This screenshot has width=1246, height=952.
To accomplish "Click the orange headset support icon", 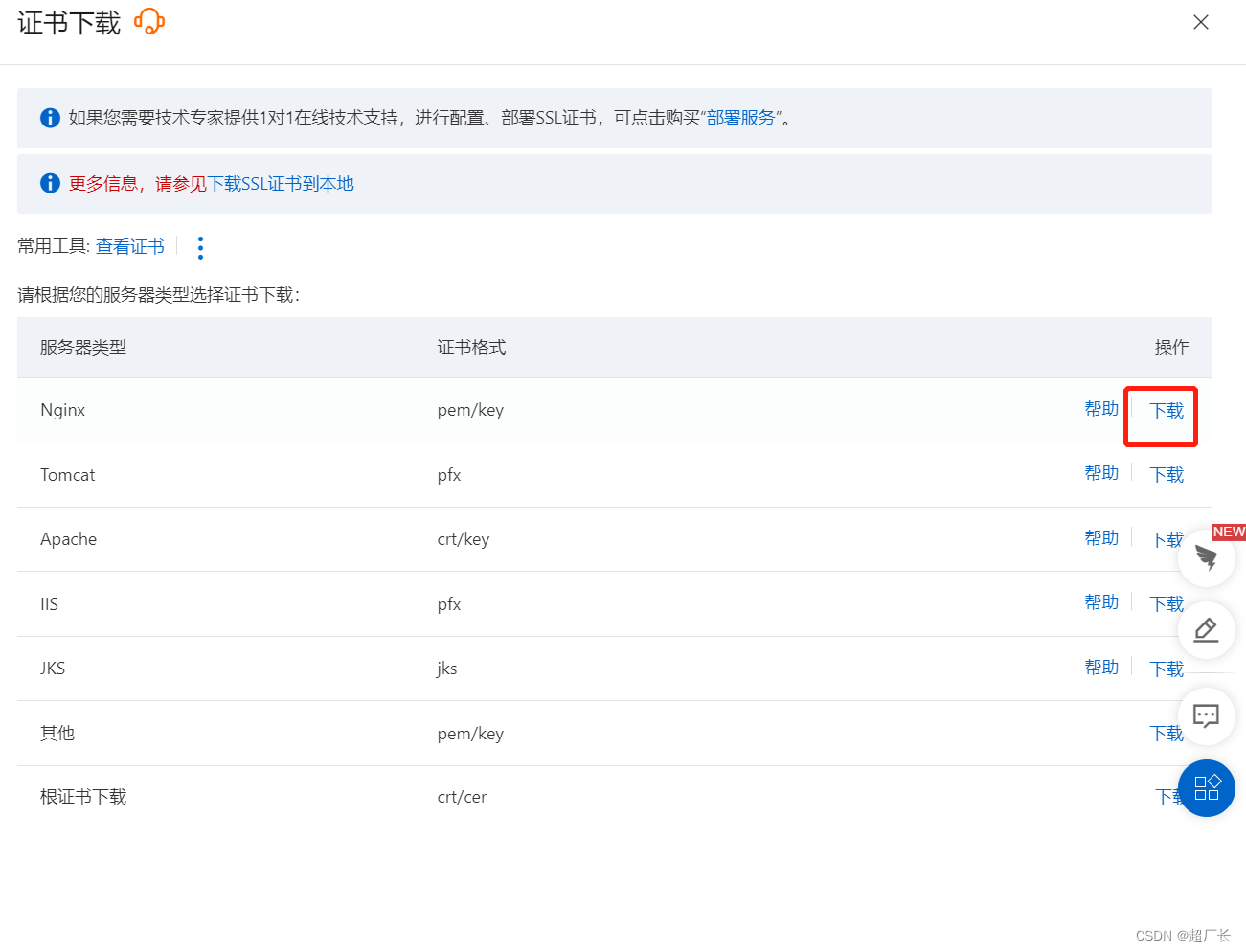I will pos(149,21).
